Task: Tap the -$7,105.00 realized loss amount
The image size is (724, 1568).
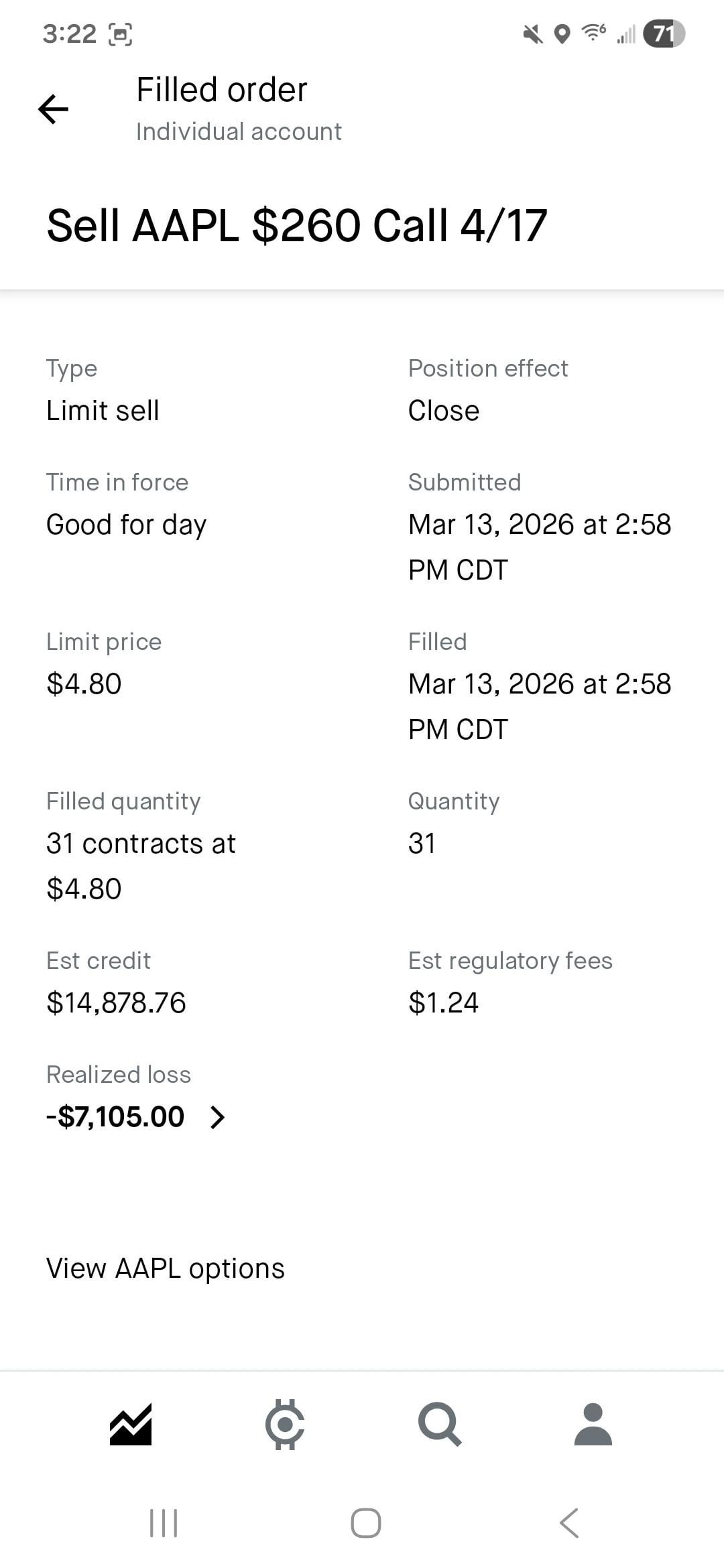Action: (115, 1117)
